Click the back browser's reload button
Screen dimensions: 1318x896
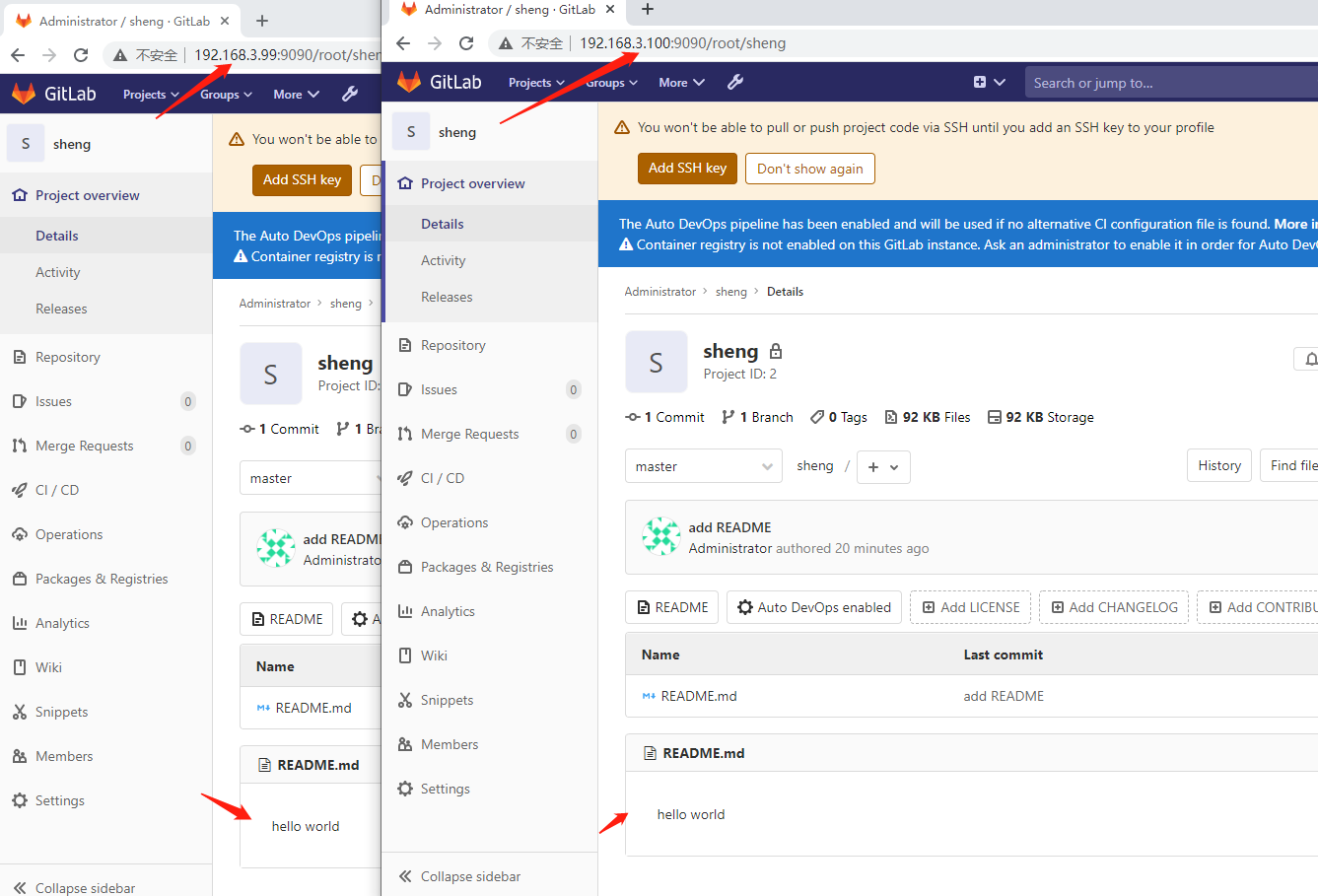coord(81,55)
